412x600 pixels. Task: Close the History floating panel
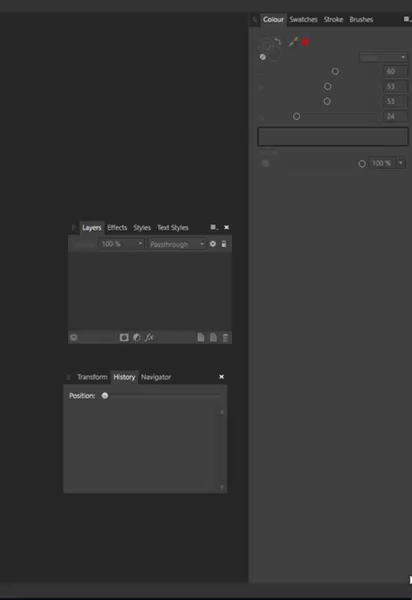coord(221,377)
